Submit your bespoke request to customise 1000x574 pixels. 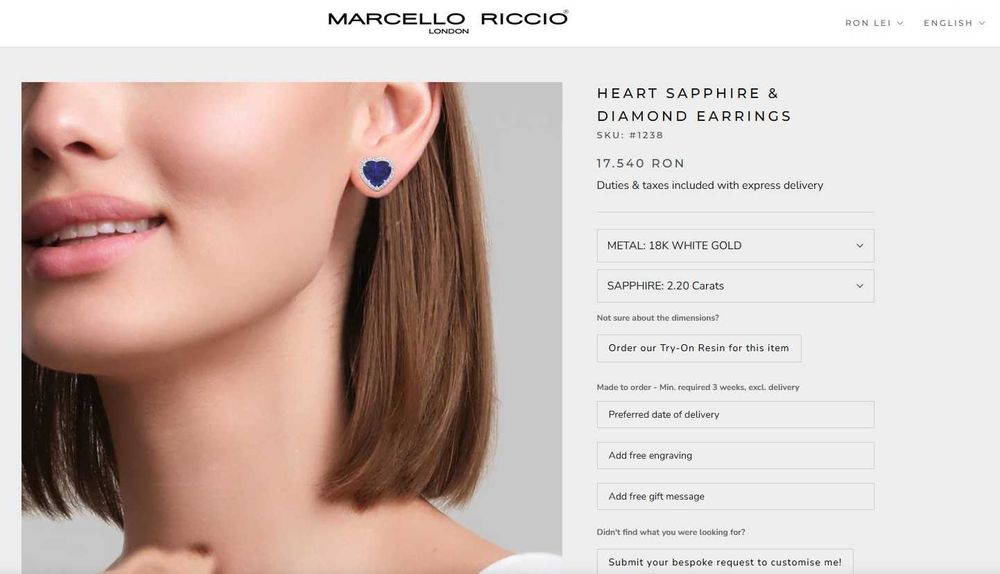click(x=725, y=561)
